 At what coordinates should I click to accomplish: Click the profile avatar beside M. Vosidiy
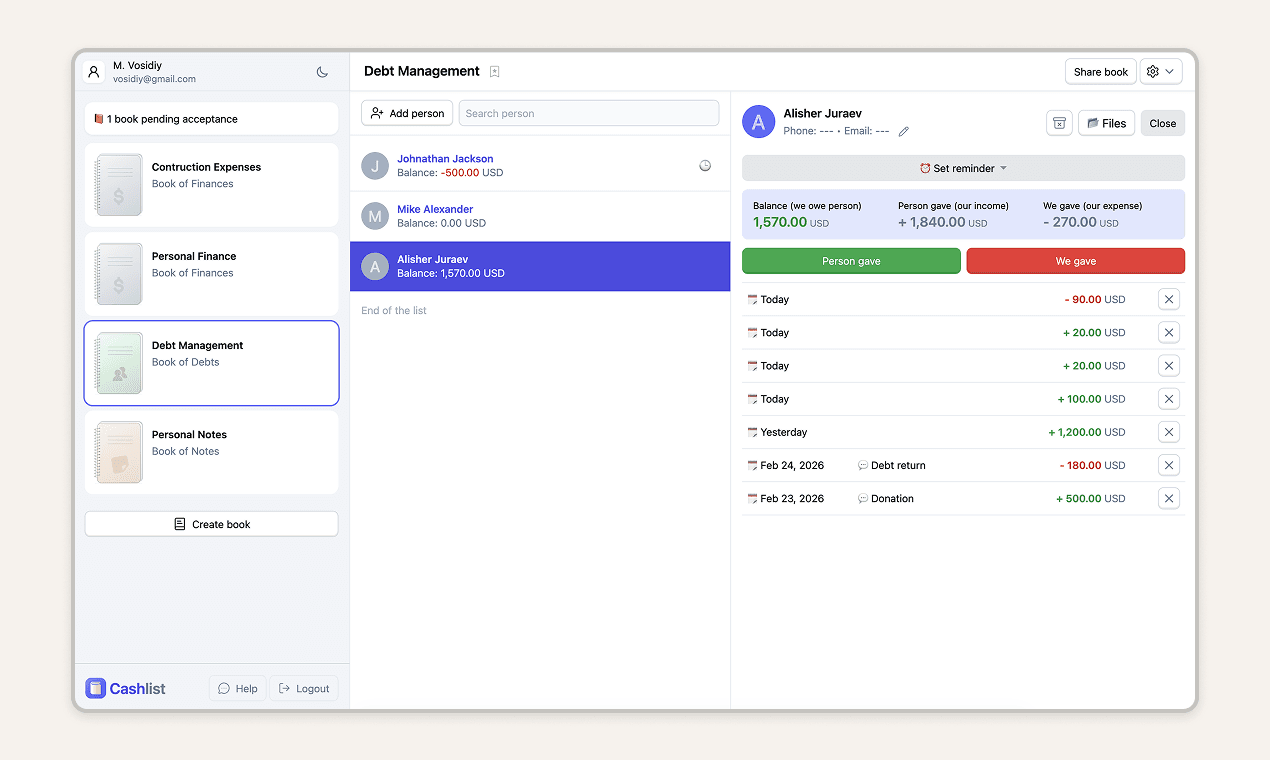pos(93,71)
